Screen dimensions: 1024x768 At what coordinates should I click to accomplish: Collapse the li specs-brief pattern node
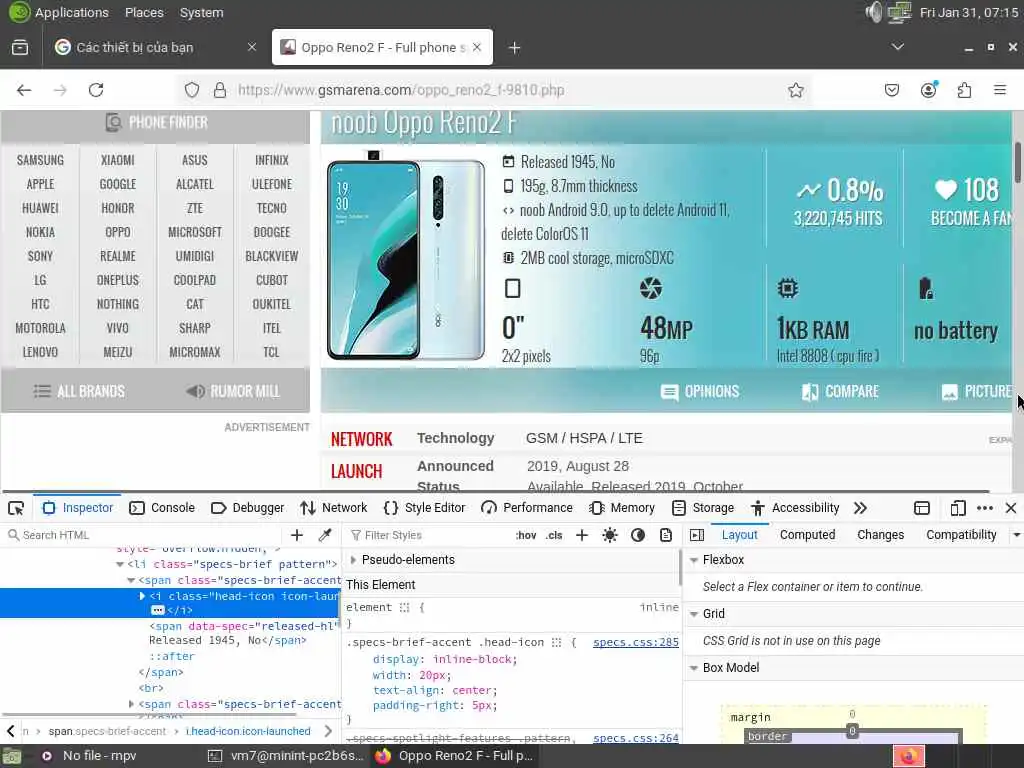(x=120, y=564)
